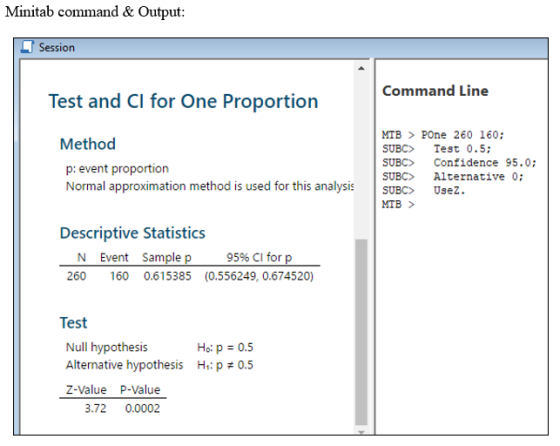This screenshot has height=446, width=560.
Task: Click the N column header
Action: pos(81,257)
